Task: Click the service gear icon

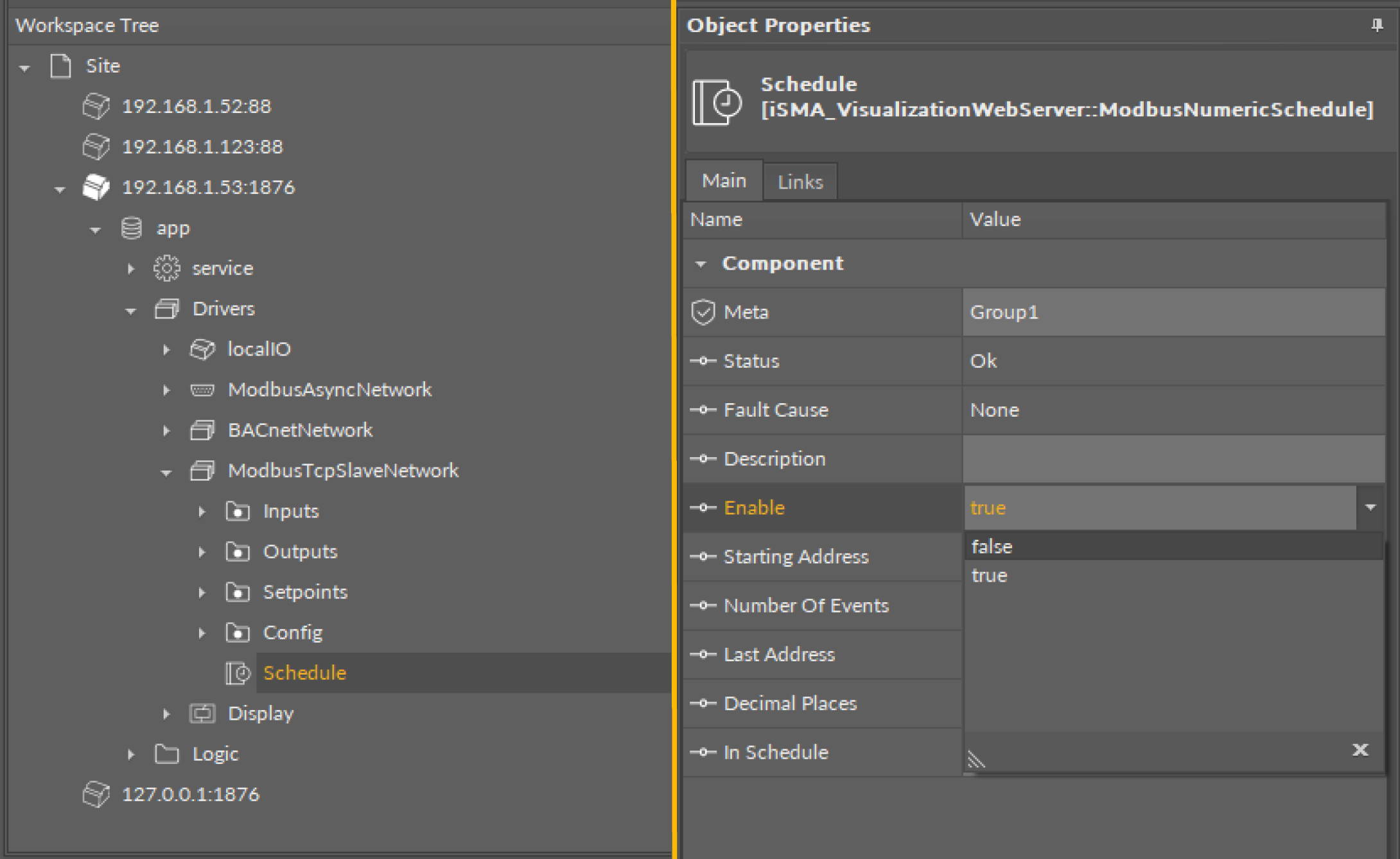Action: 166,268
